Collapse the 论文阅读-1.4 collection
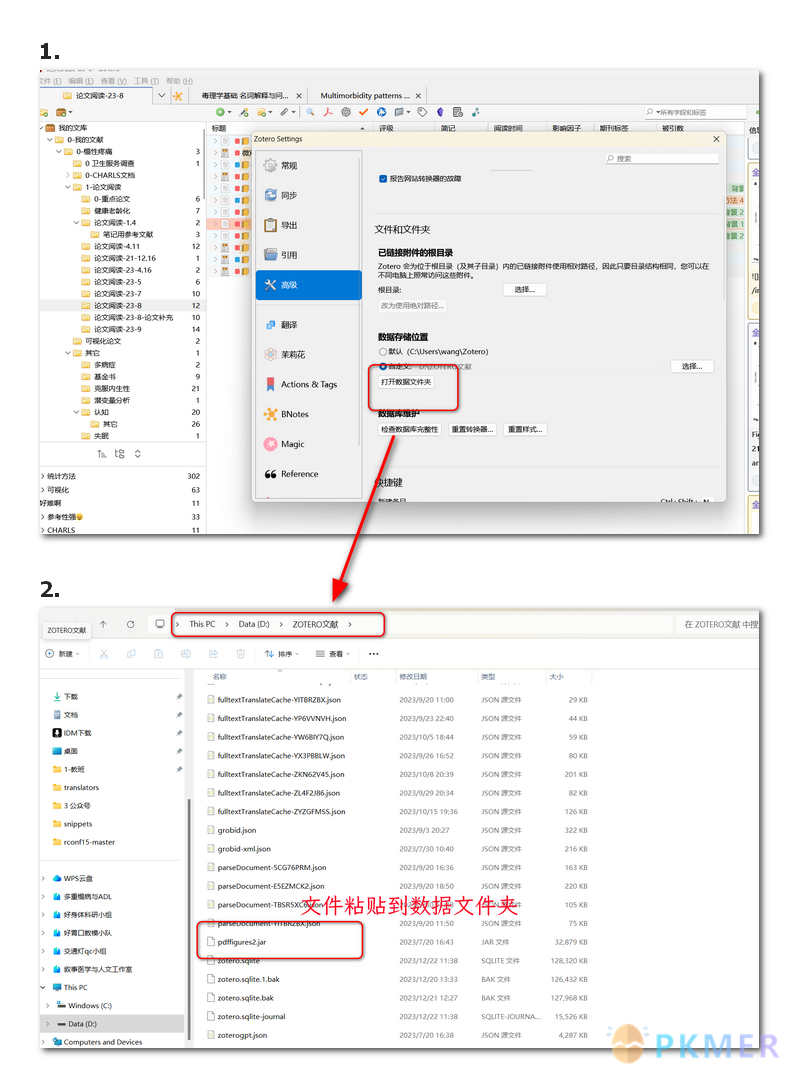Viewport: 800px width, 1089px height. (76, 223)
